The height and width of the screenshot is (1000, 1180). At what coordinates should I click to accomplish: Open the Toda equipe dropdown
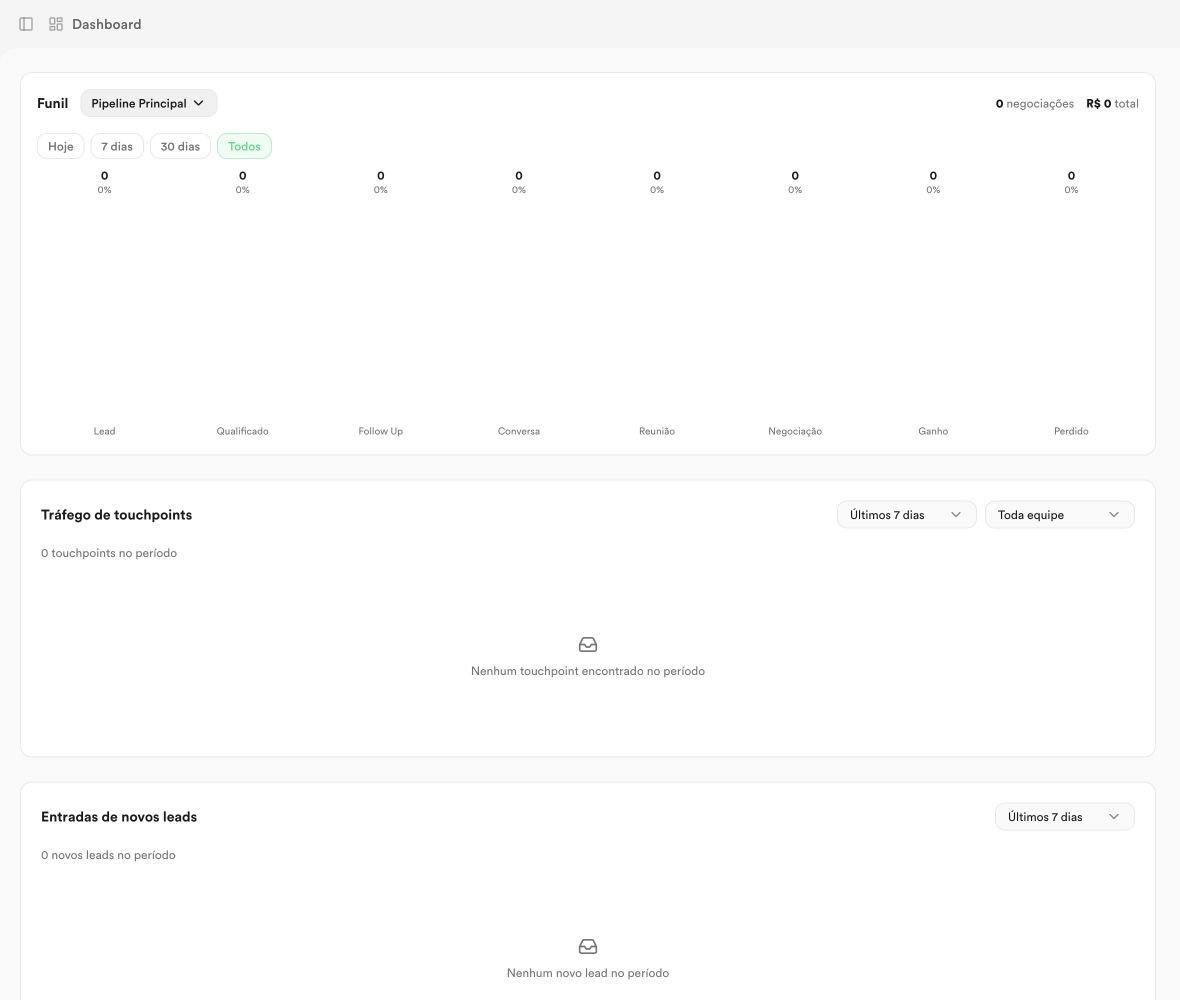point(1059,515)
